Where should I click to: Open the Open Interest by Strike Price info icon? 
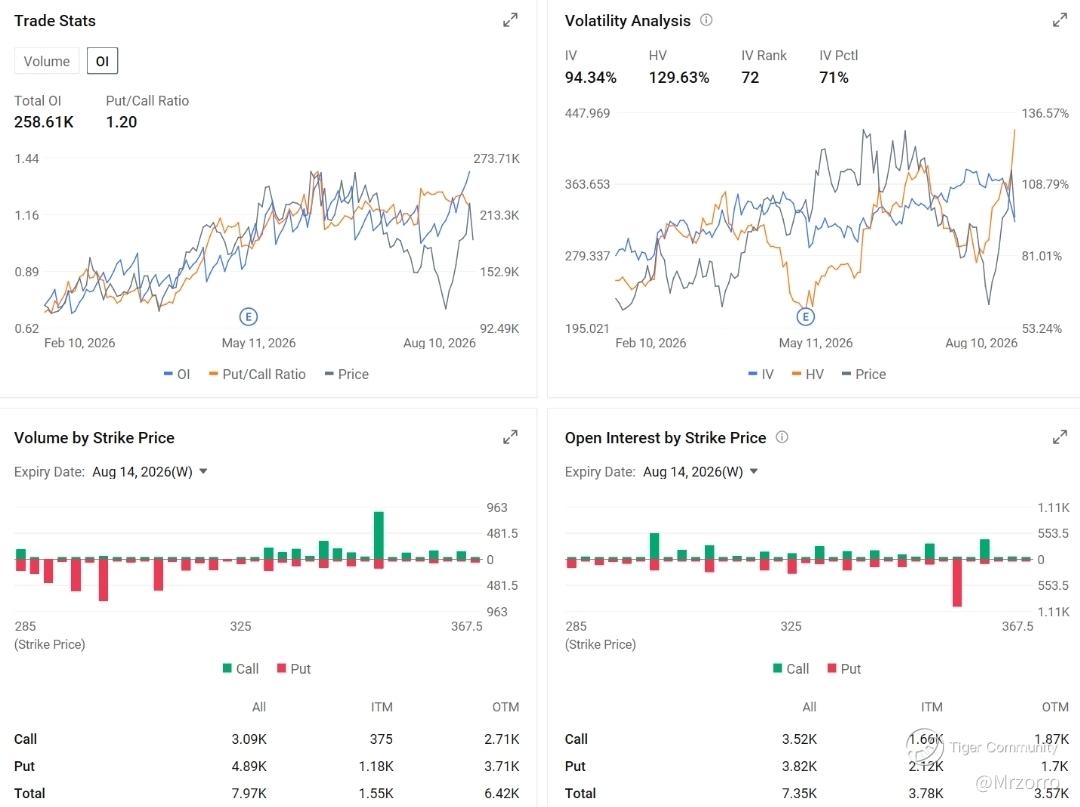(782, 437)
